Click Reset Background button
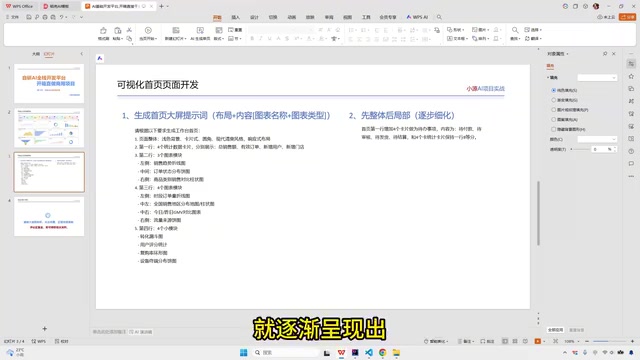Viewport: 640px width, 360px height. click(x=576, y=330)
